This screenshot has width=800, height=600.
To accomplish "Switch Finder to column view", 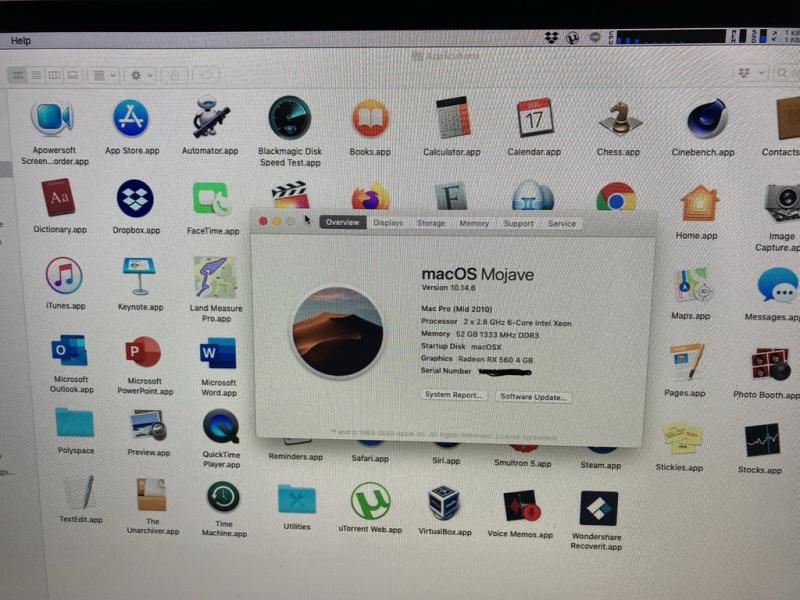I will tap(55, 76).
